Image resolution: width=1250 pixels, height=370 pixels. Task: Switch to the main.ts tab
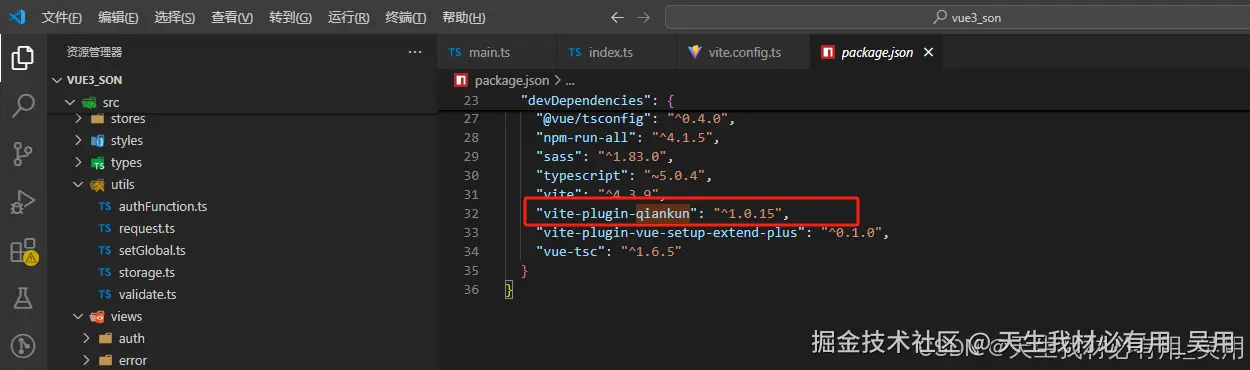click(495, 52)
